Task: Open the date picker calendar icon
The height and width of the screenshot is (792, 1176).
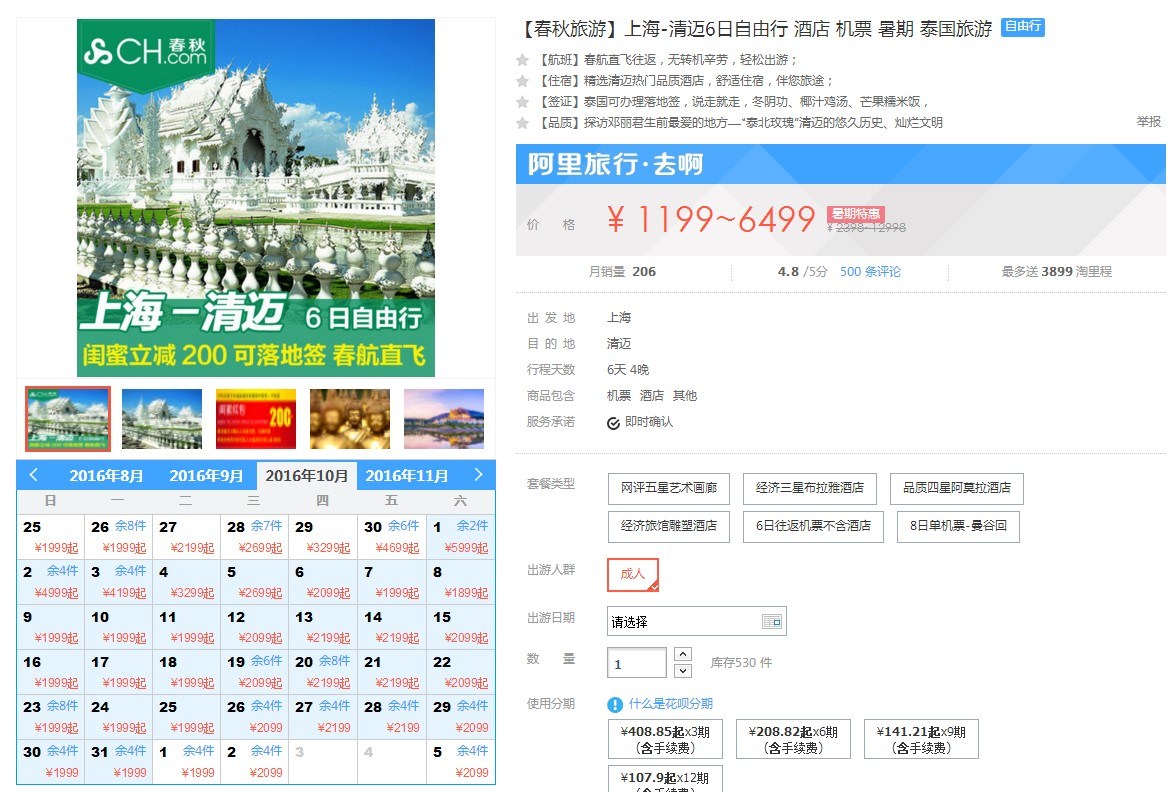Action: 771,622
